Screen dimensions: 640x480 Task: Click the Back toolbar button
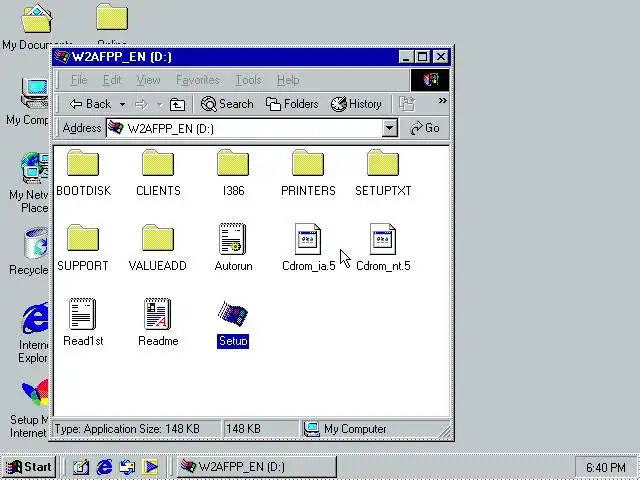90,104
